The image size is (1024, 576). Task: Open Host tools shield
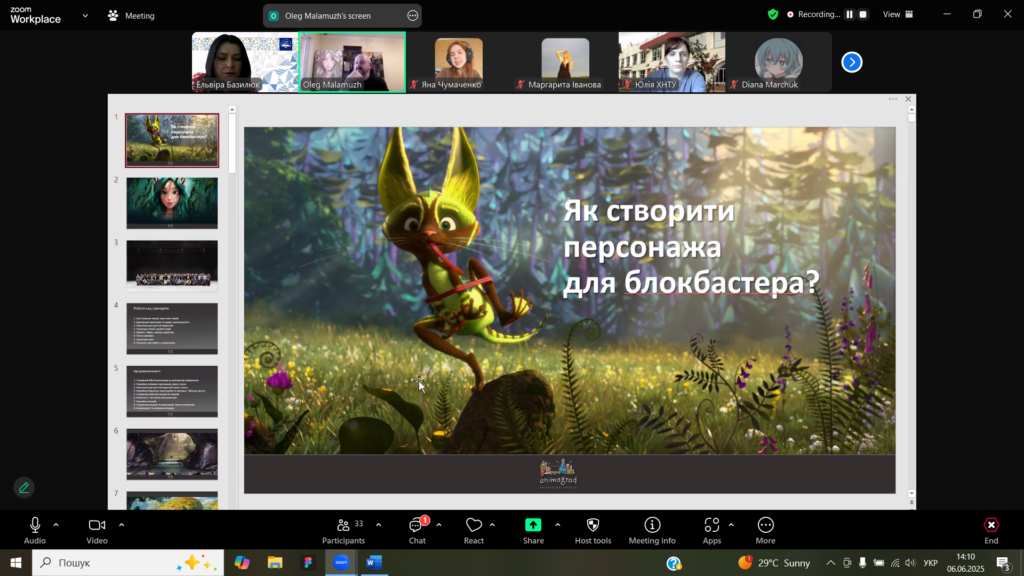pos(593,530)
